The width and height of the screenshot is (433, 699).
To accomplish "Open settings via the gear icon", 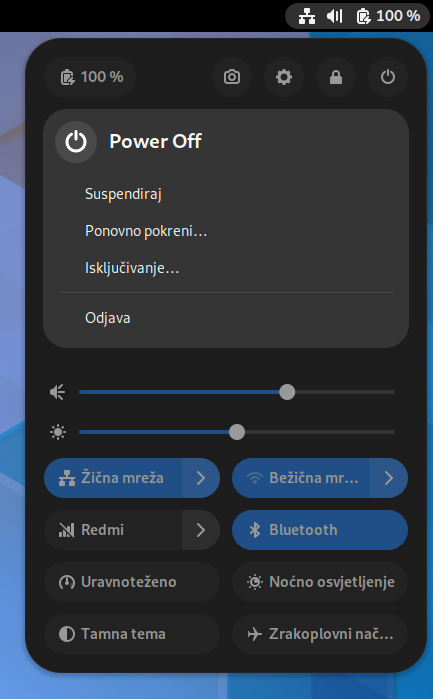I will pyautogui.click(x=284, y=77).
